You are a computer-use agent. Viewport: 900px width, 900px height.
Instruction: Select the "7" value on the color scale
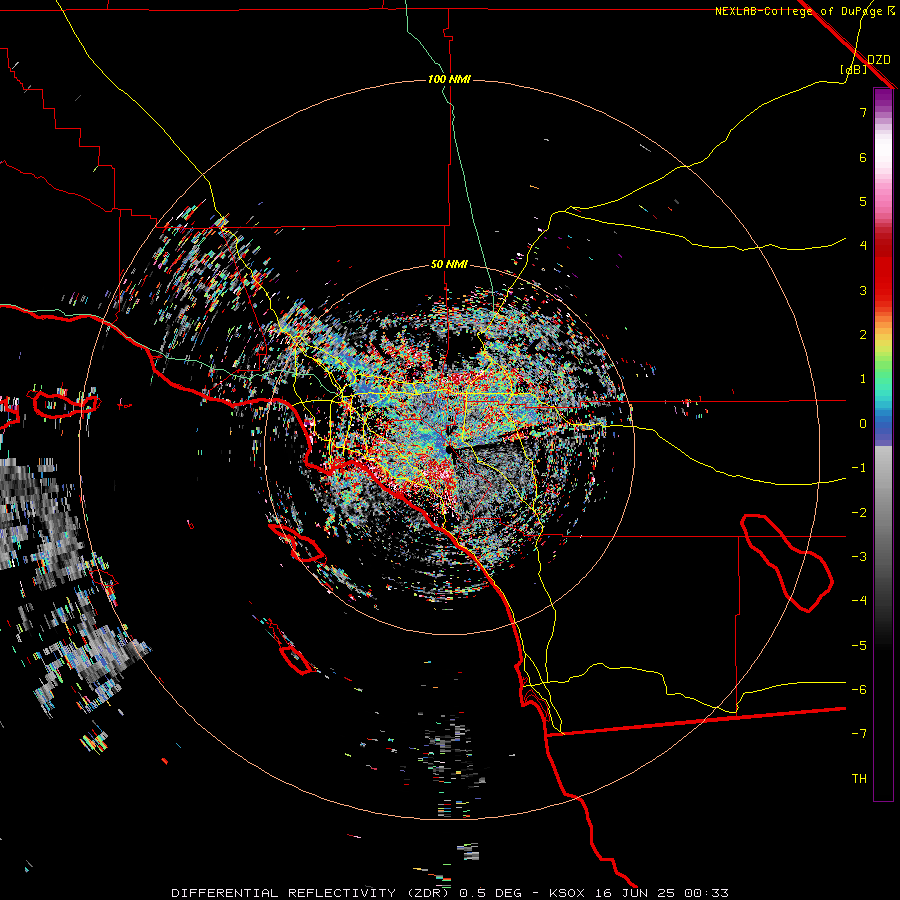point(863,112)
